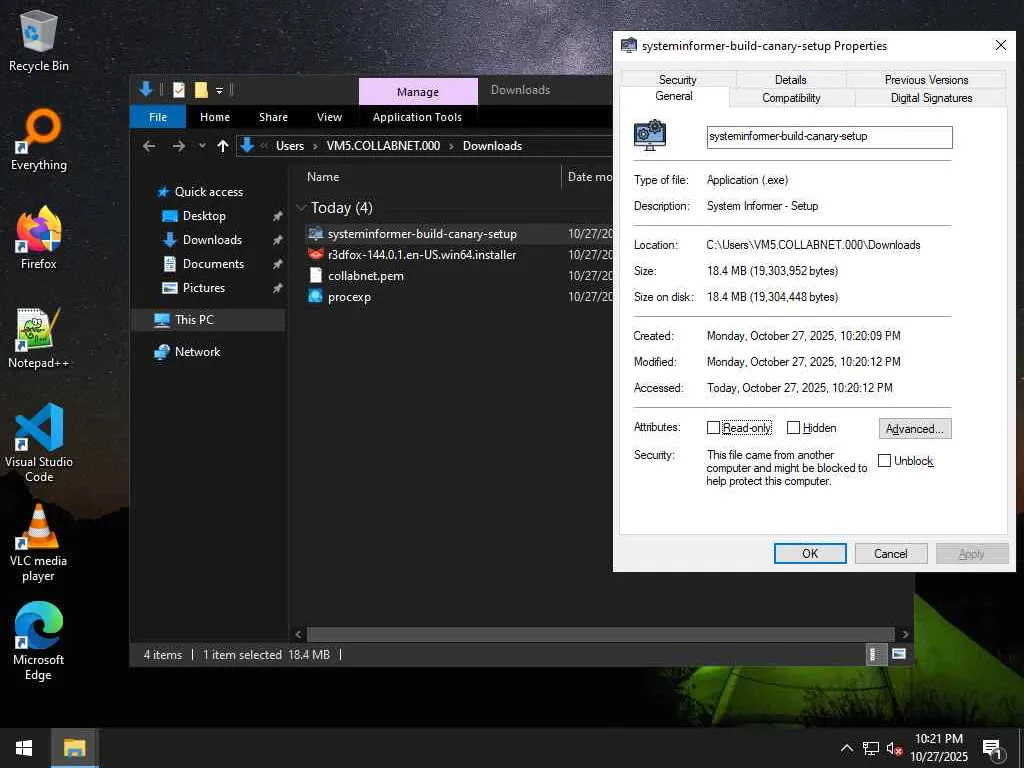Click the network tray icon
This screenshot has height=768, width=1024.
pyautogui.click(x=871, y=748)
